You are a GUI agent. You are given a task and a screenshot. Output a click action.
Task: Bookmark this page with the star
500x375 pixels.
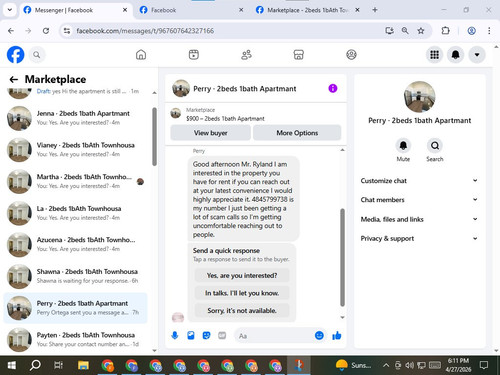pyautogui.click(x=421, y=31)
